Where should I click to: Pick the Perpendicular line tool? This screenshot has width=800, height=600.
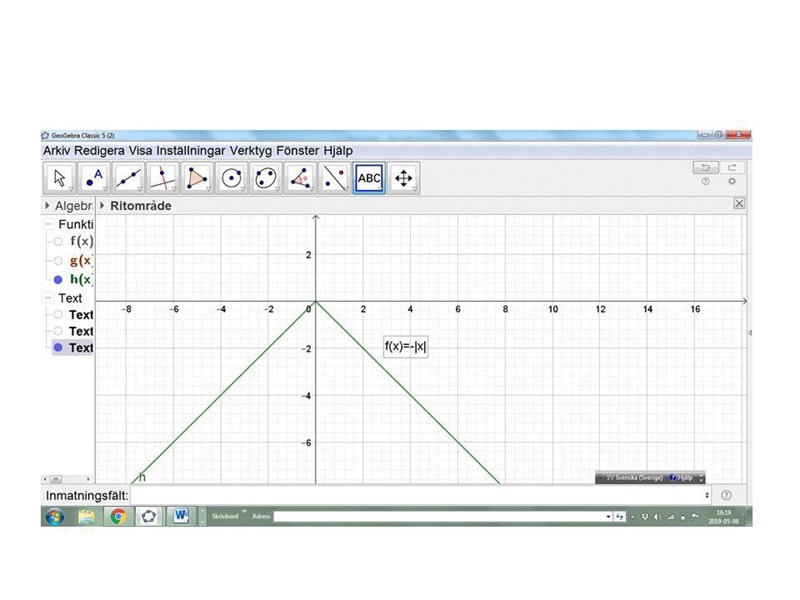coord(163,178)
